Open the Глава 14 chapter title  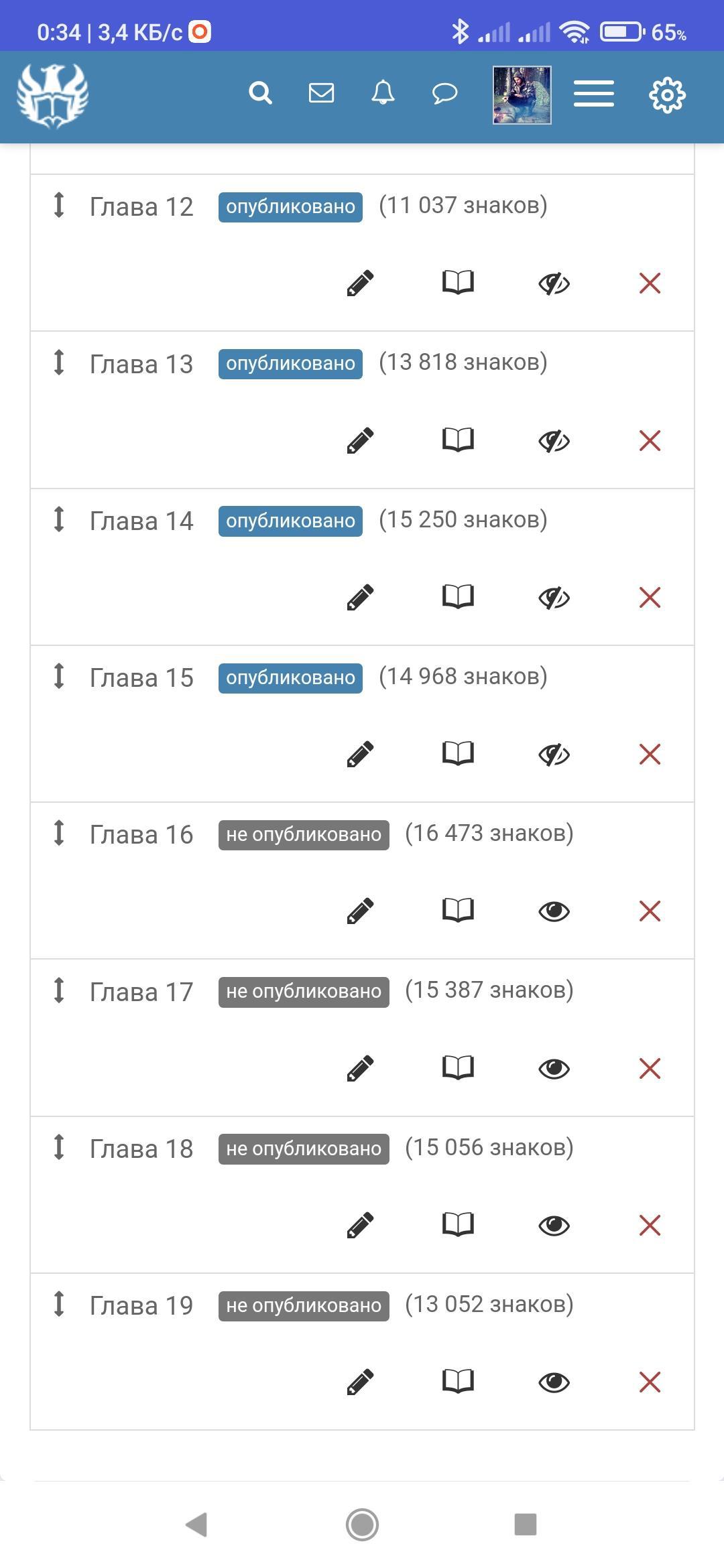(x=141, y=521)
